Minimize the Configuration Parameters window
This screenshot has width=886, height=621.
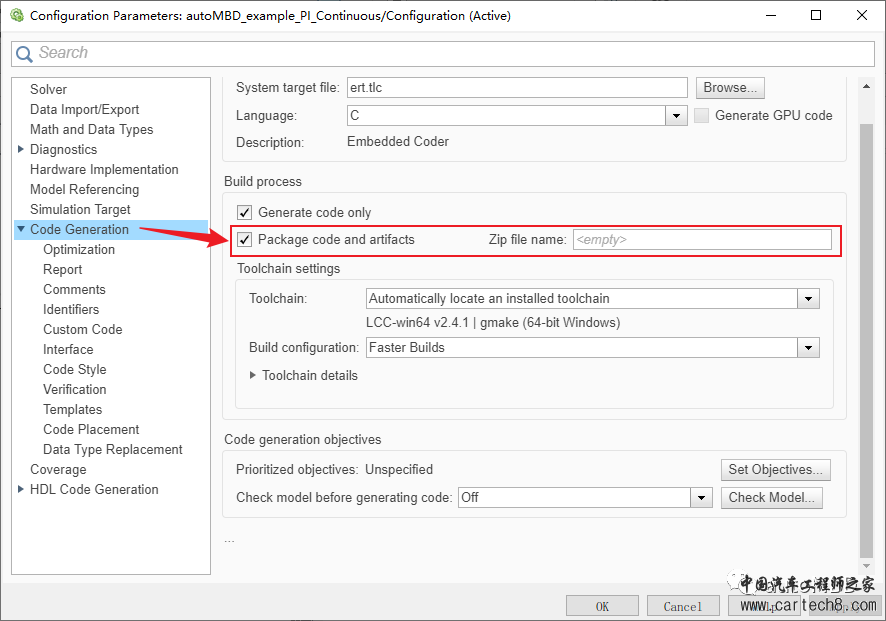point(772,15)
